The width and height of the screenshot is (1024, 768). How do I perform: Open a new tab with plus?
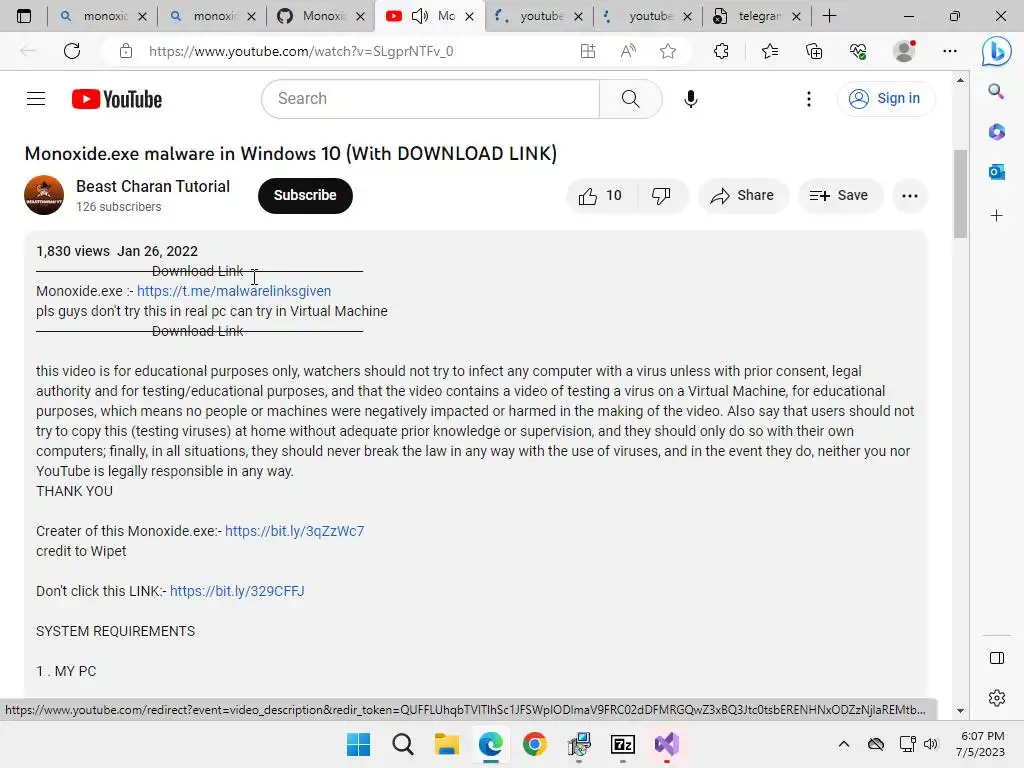829,16
